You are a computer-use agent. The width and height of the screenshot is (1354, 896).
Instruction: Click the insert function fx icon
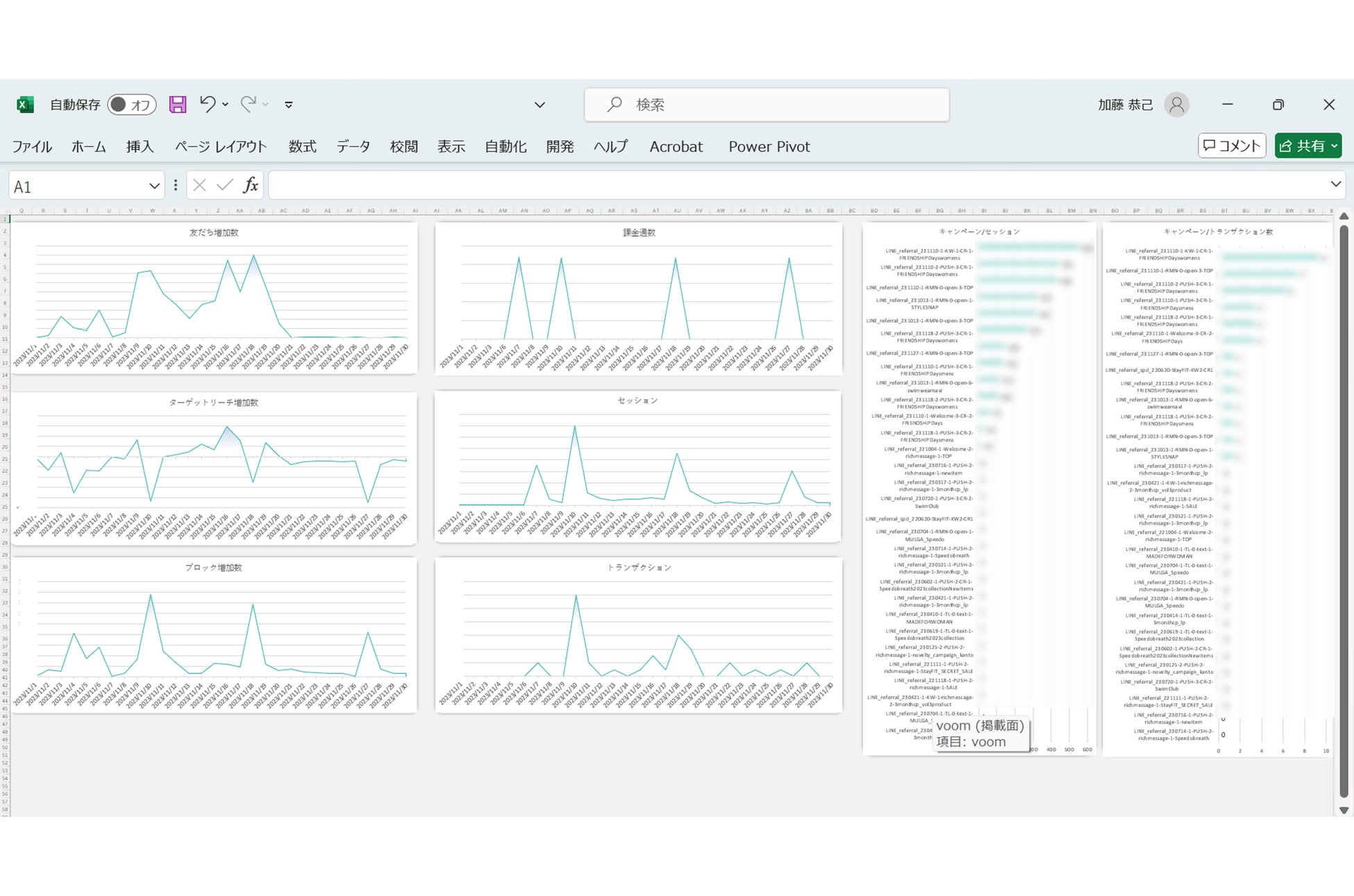tap(251, 185)
